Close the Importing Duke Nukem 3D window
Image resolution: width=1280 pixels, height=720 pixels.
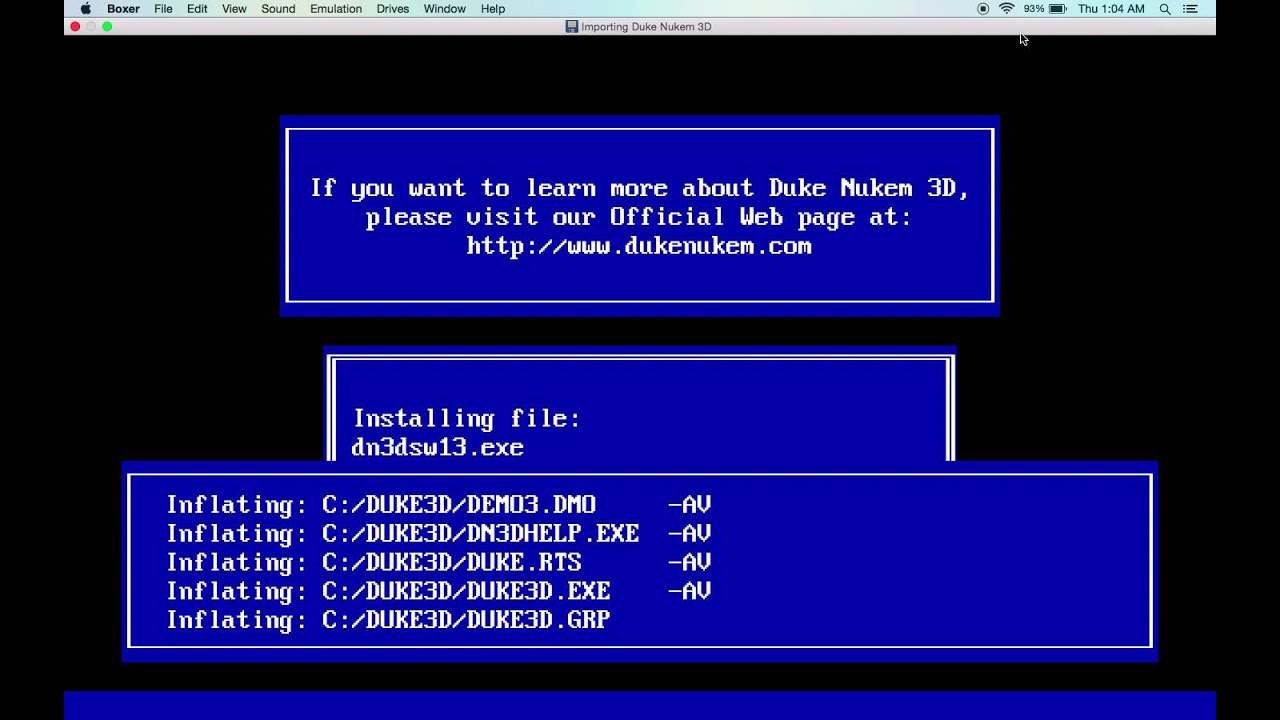(x=75, y=27)
